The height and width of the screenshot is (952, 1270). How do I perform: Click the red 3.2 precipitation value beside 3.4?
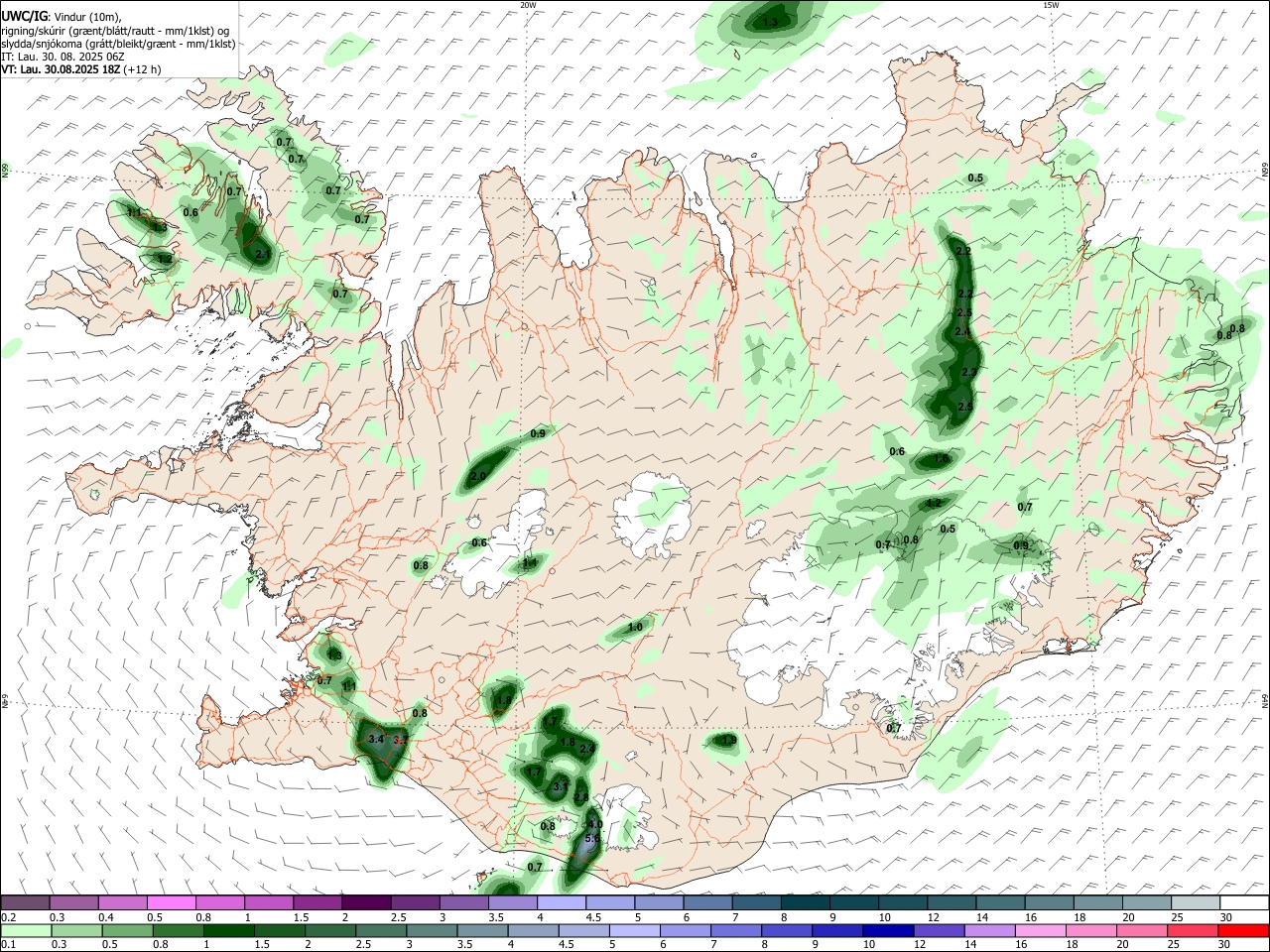[401, 740]
